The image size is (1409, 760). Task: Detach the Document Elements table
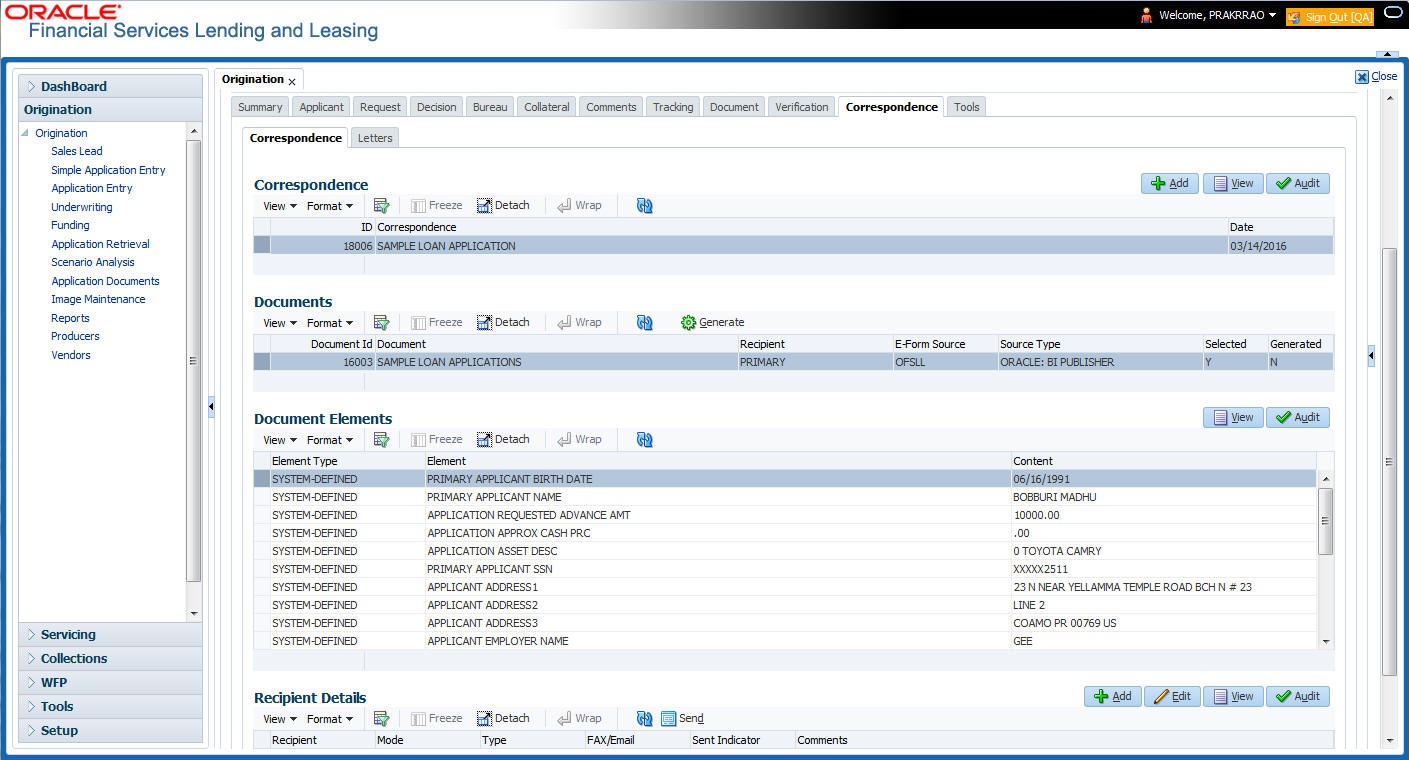point(503,439)
